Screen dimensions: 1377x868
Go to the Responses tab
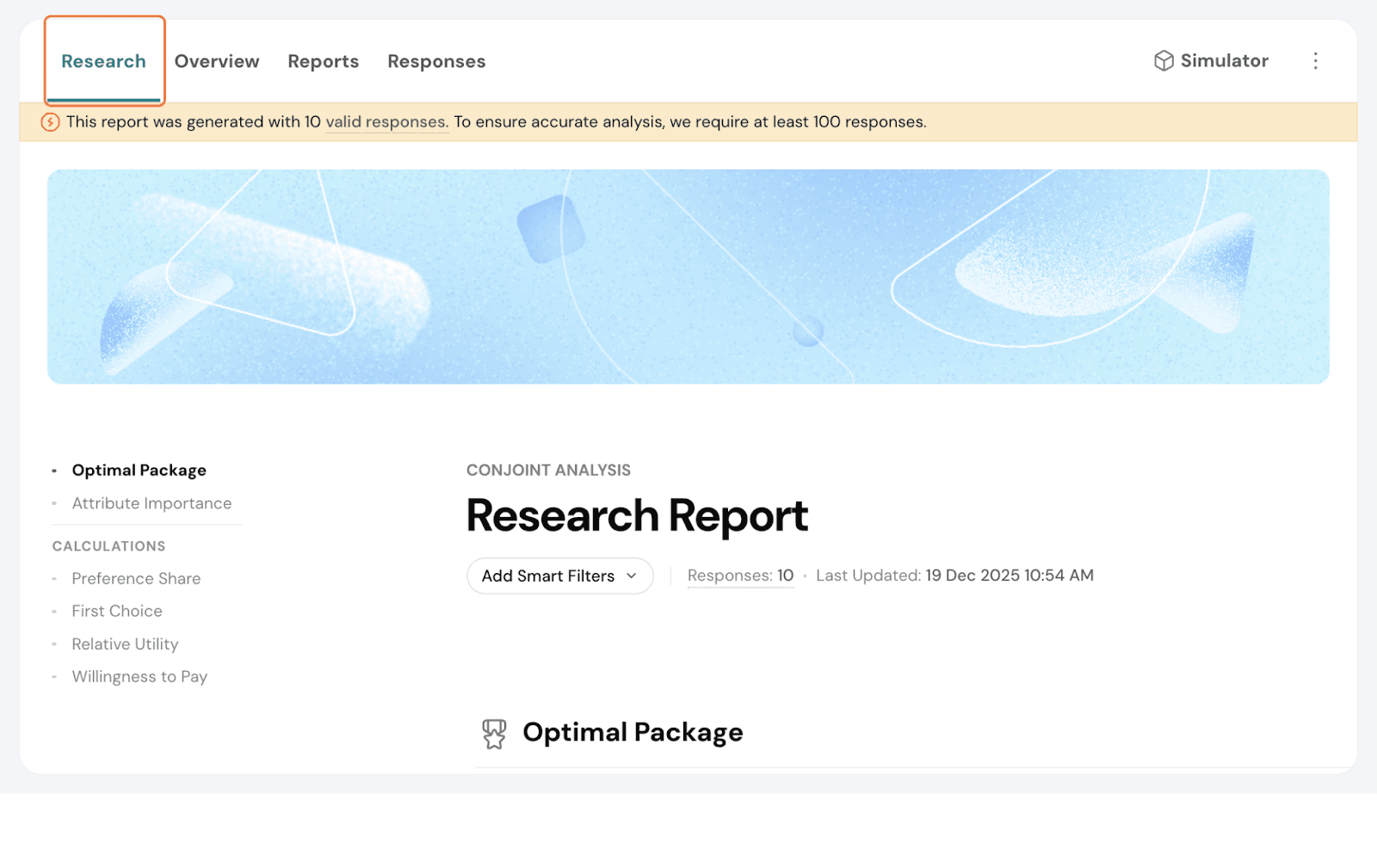(x=436, y=62)
